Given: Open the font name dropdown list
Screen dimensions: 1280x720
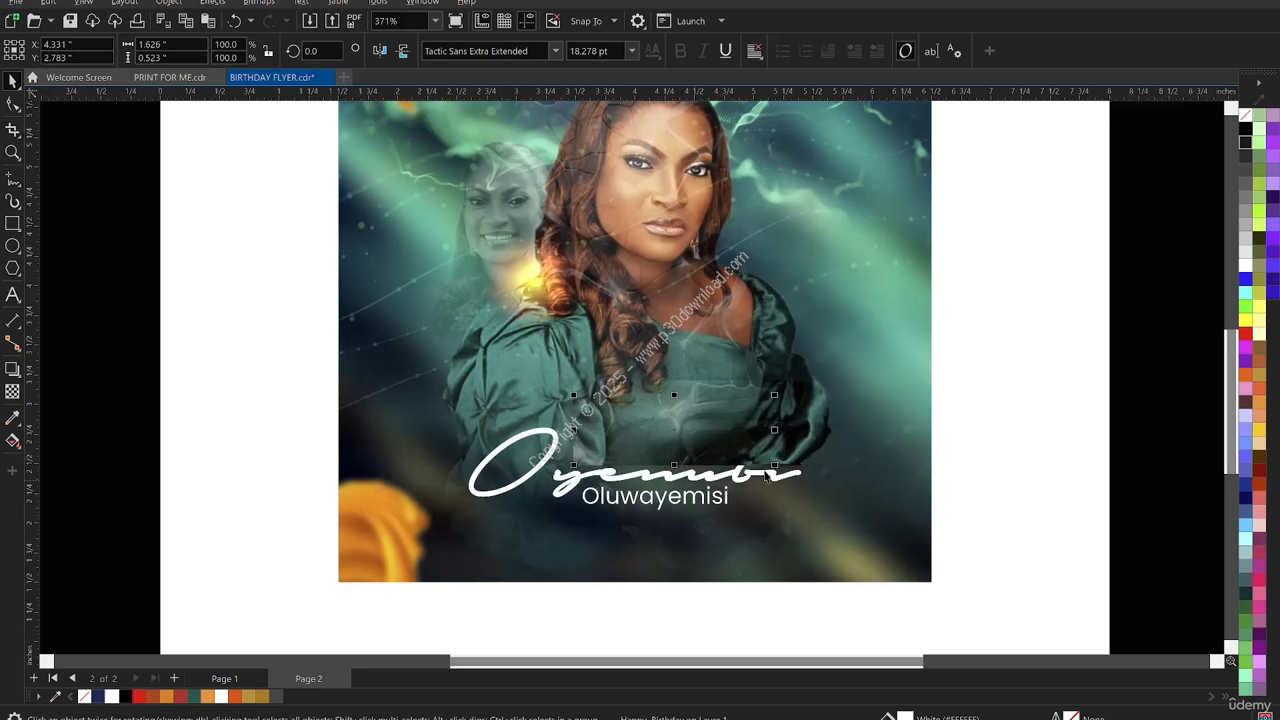Looking at the screenshot, I should click(x=555, y=51).
